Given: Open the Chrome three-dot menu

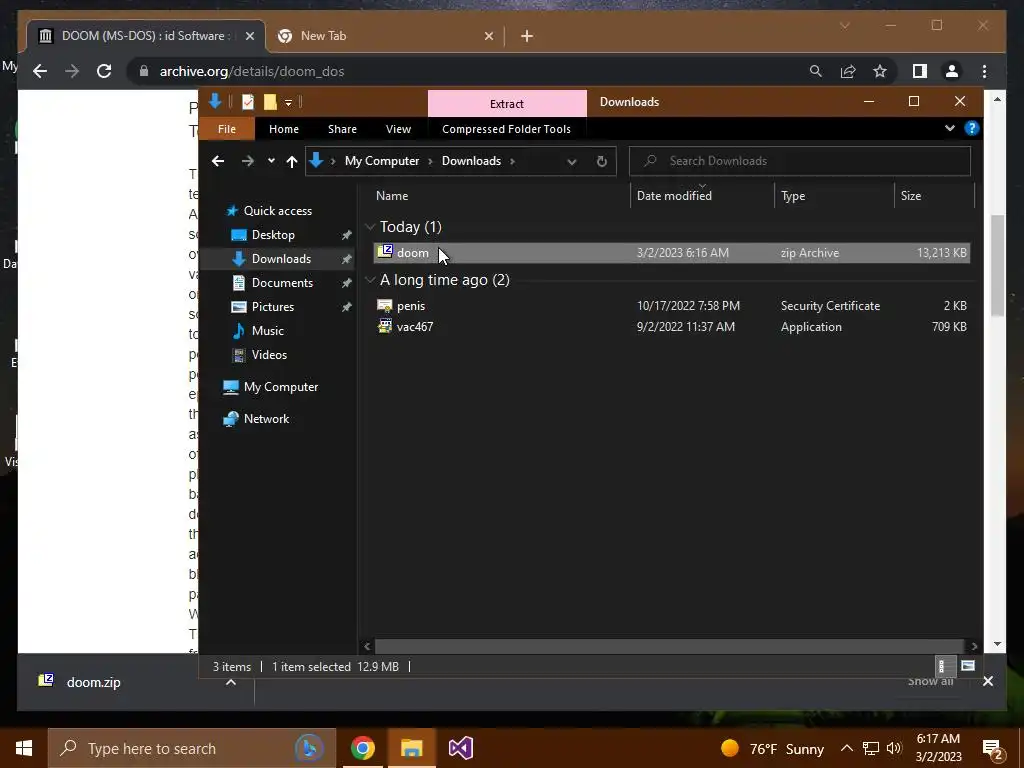Looking at the screenshot, I should 984,71.
